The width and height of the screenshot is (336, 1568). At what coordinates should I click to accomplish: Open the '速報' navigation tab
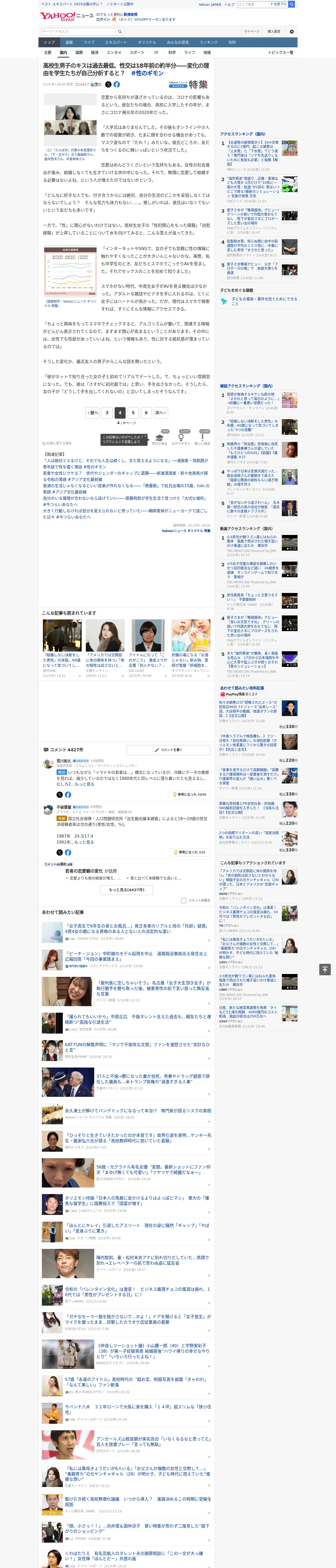(x=69, y=43)
